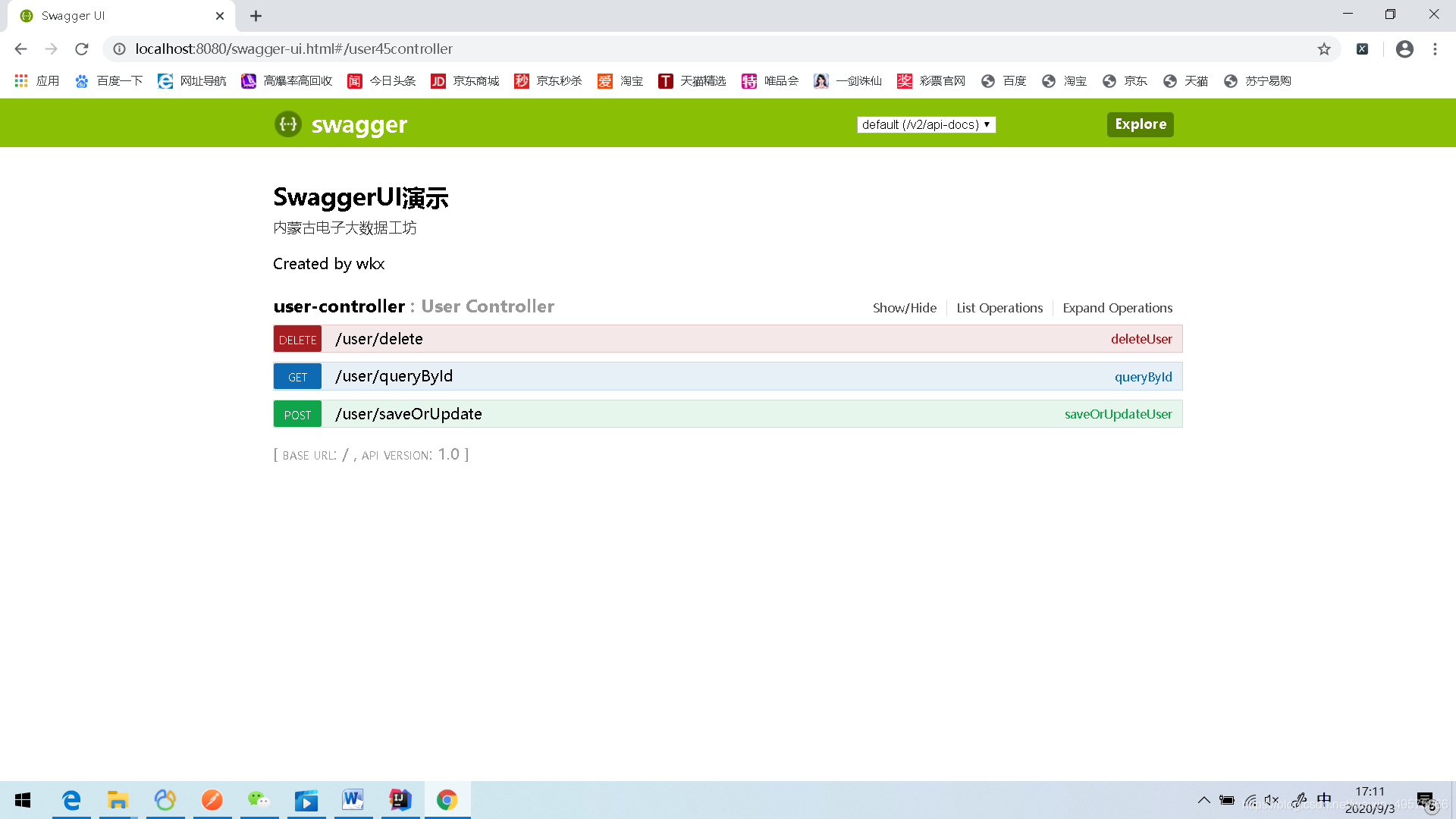Open a new tab with the plus button
Screen dimensions: 1456x819
tap(256, 16)
